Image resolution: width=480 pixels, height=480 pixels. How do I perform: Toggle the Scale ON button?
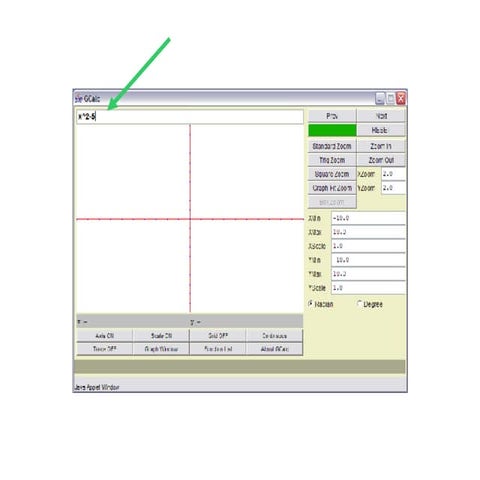[161, 336]
